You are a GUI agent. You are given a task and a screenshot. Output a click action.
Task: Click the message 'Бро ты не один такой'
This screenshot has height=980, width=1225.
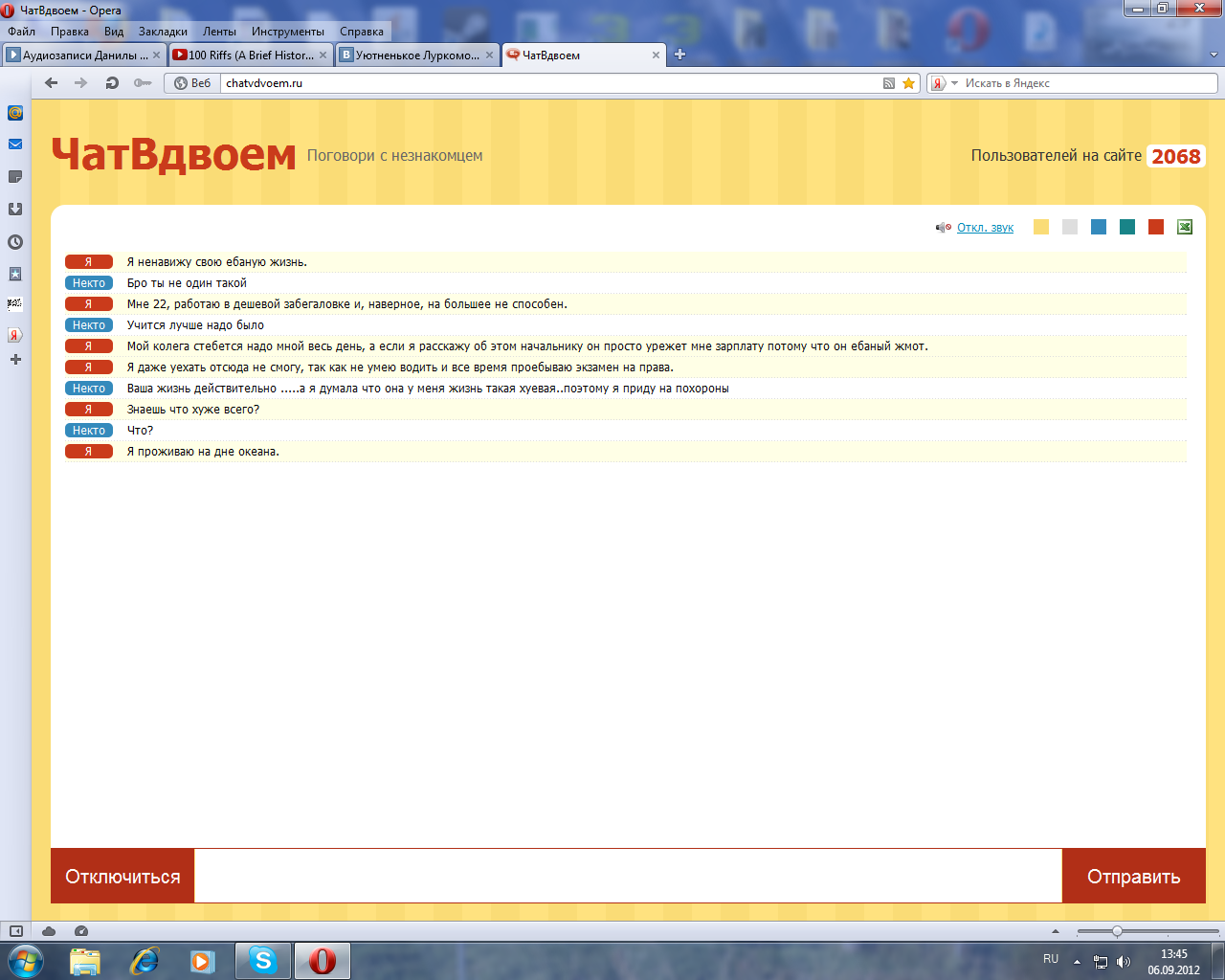tap(187, 283)
